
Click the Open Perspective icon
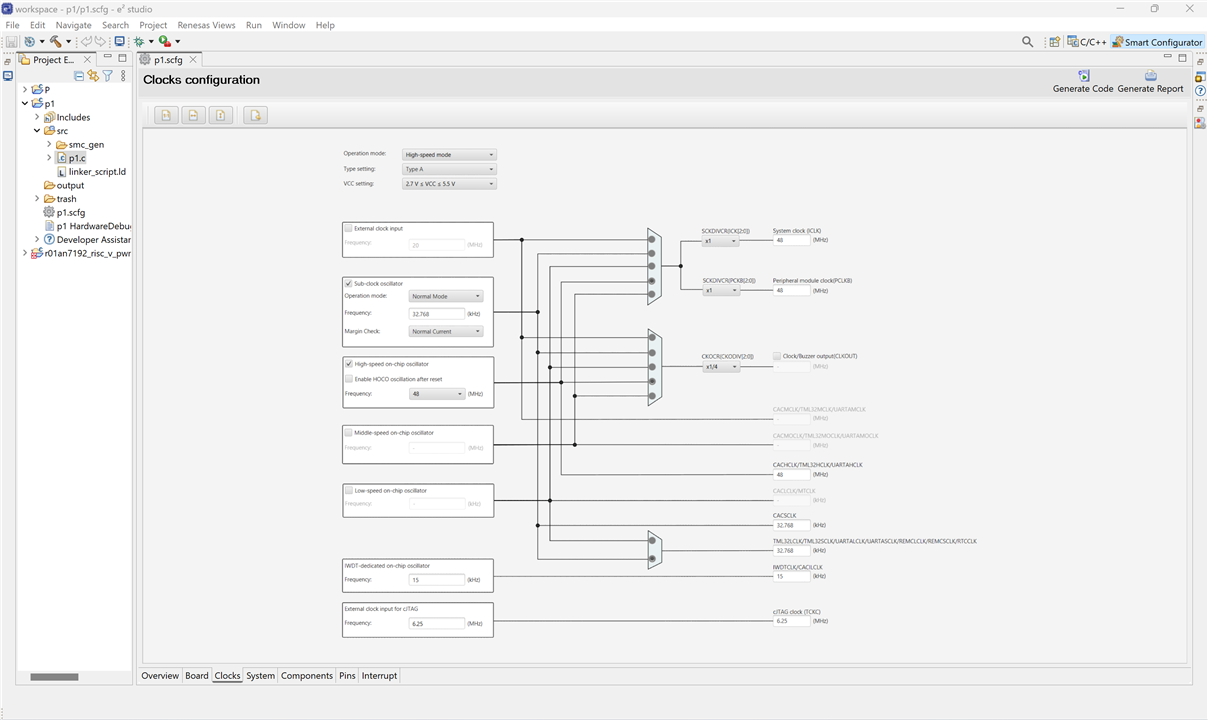click(x=1054, y=42)
